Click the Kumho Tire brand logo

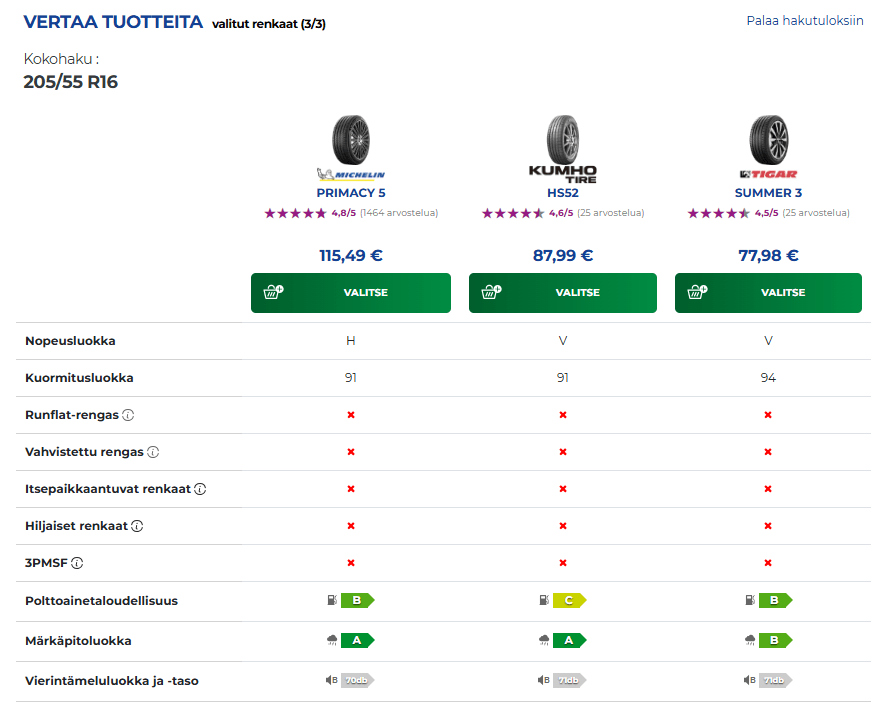coord(563,174)
